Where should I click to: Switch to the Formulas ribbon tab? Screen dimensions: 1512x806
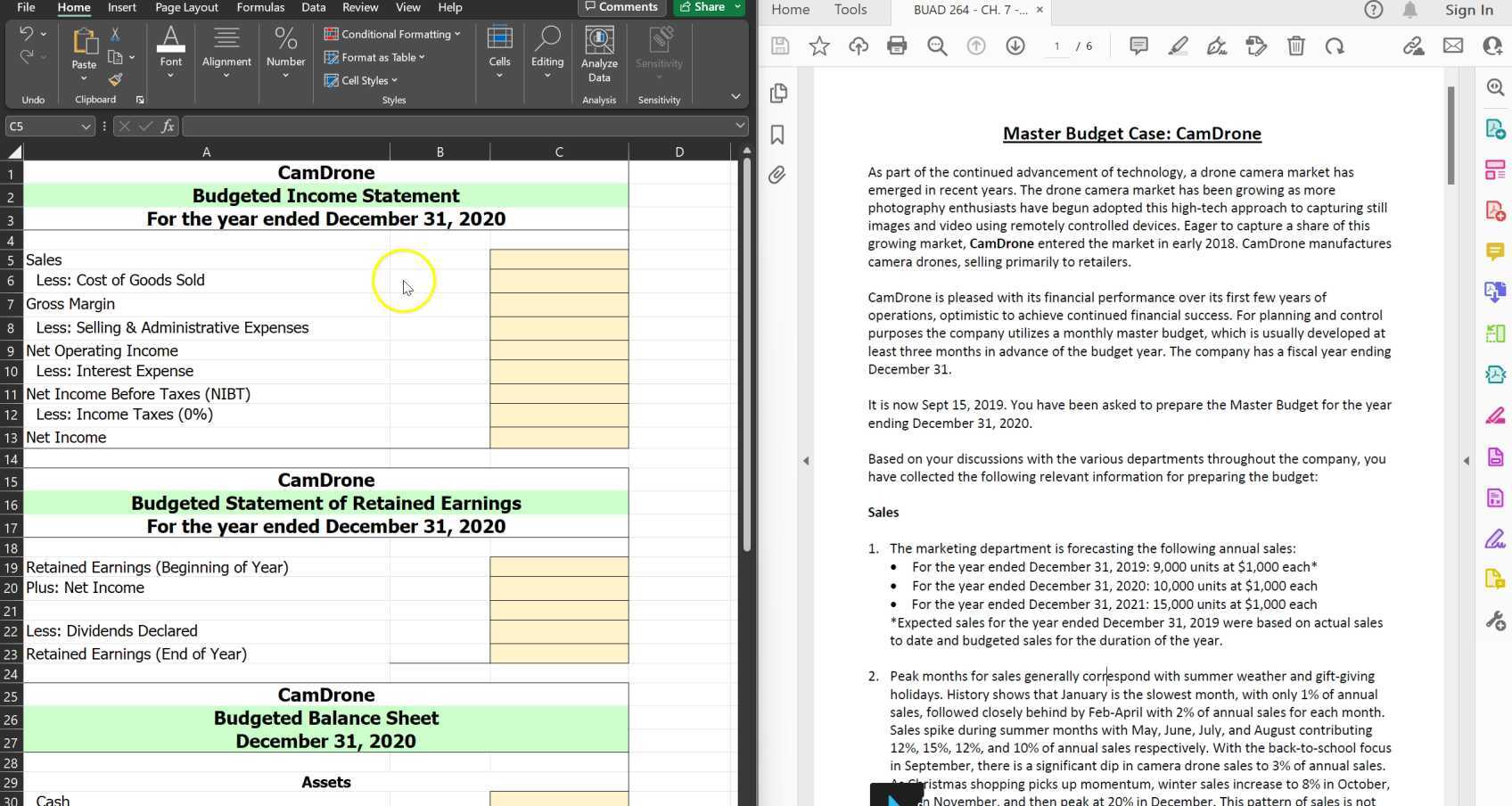coord(260,7)
